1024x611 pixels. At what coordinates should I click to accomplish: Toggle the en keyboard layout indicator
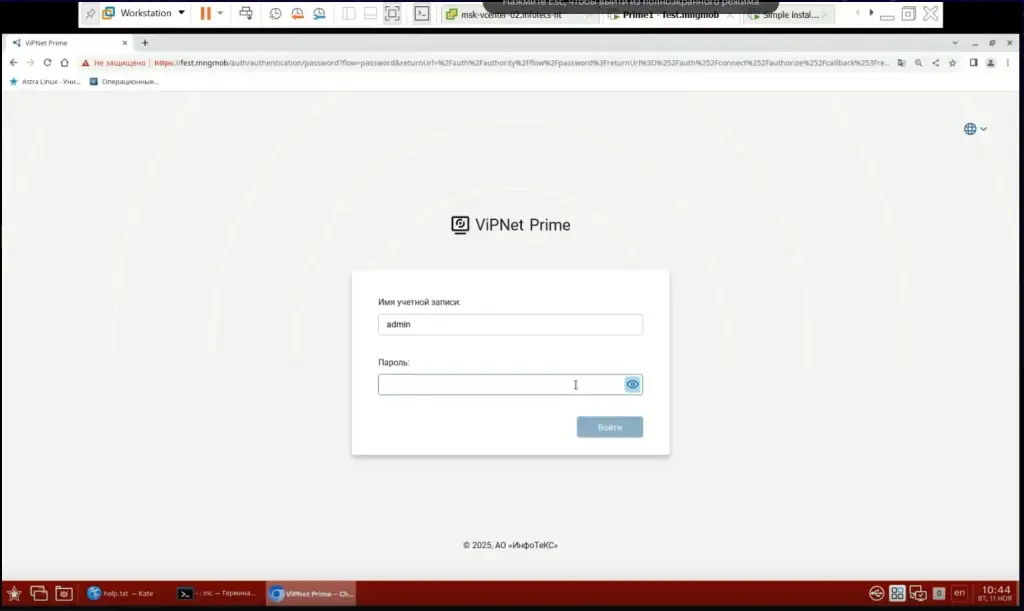(959, 593)
